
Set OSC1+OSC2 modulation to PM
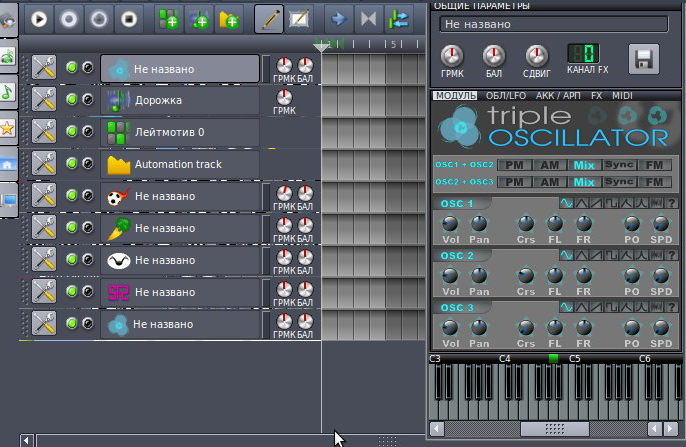pos(514,165)
